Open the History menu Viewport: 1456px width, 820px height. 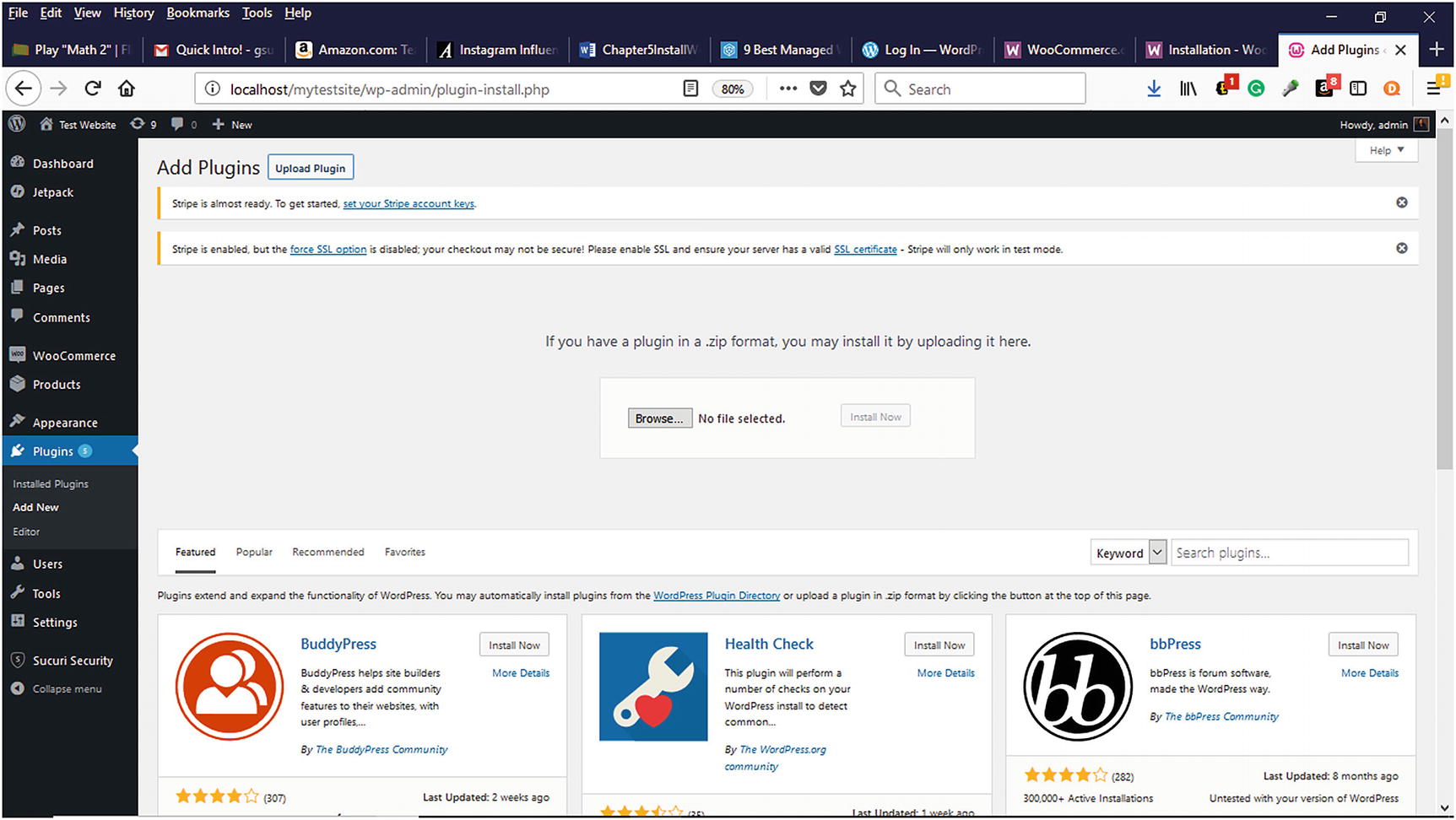point(133,13)
